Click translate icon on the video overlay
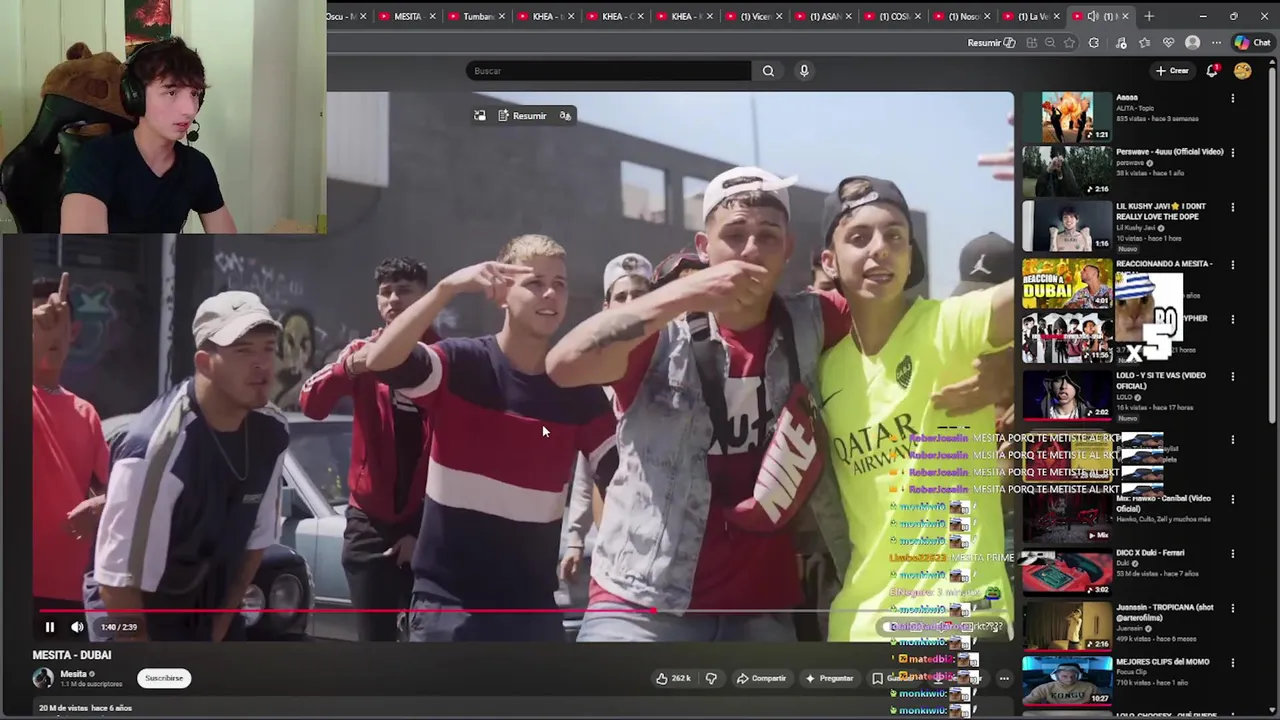1280x720 pixels. click(565, 116)
